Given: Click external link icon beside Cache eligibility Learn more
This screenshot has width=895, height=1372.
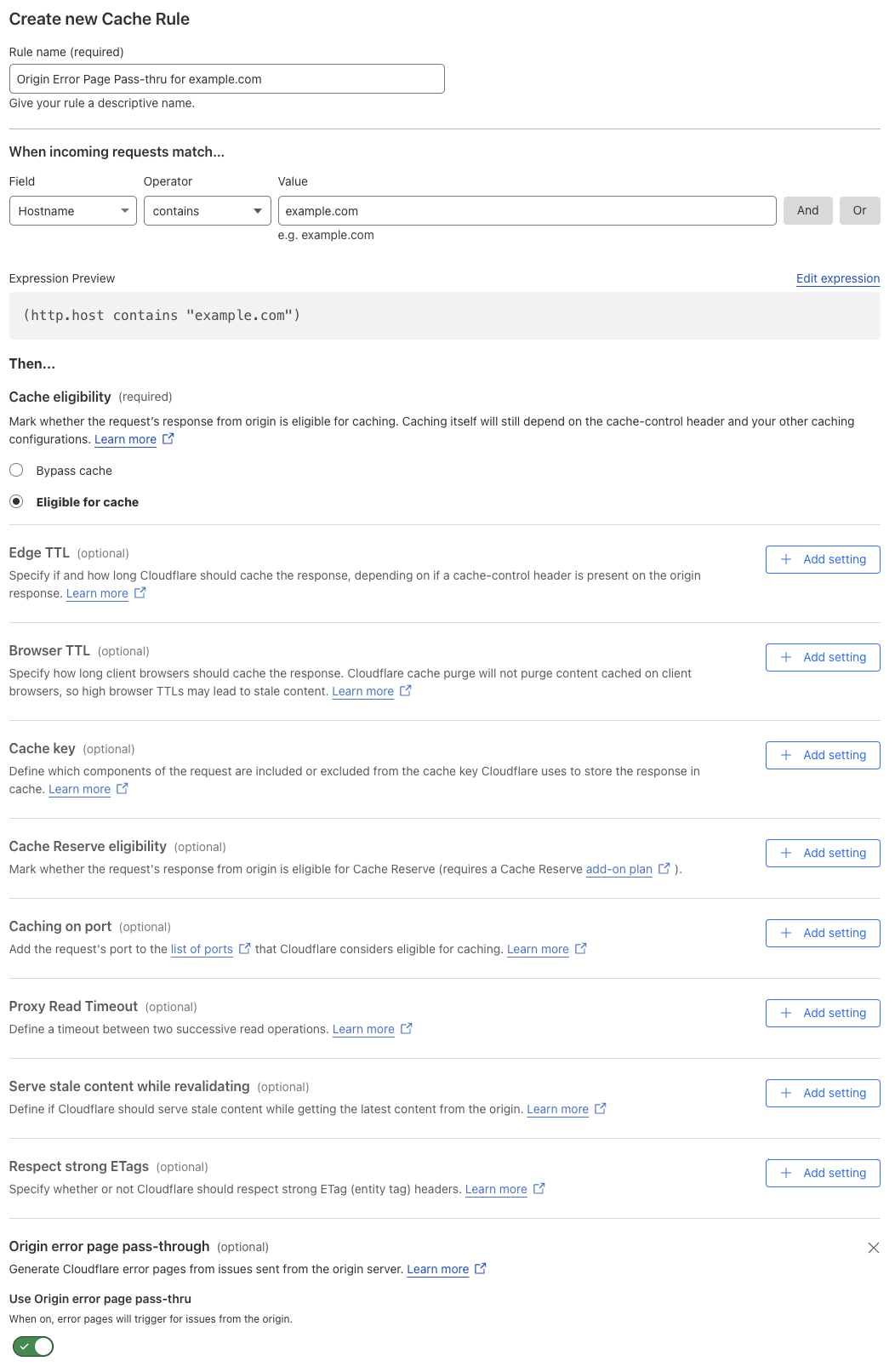Looking at the screenshot, I should [168, 439].
